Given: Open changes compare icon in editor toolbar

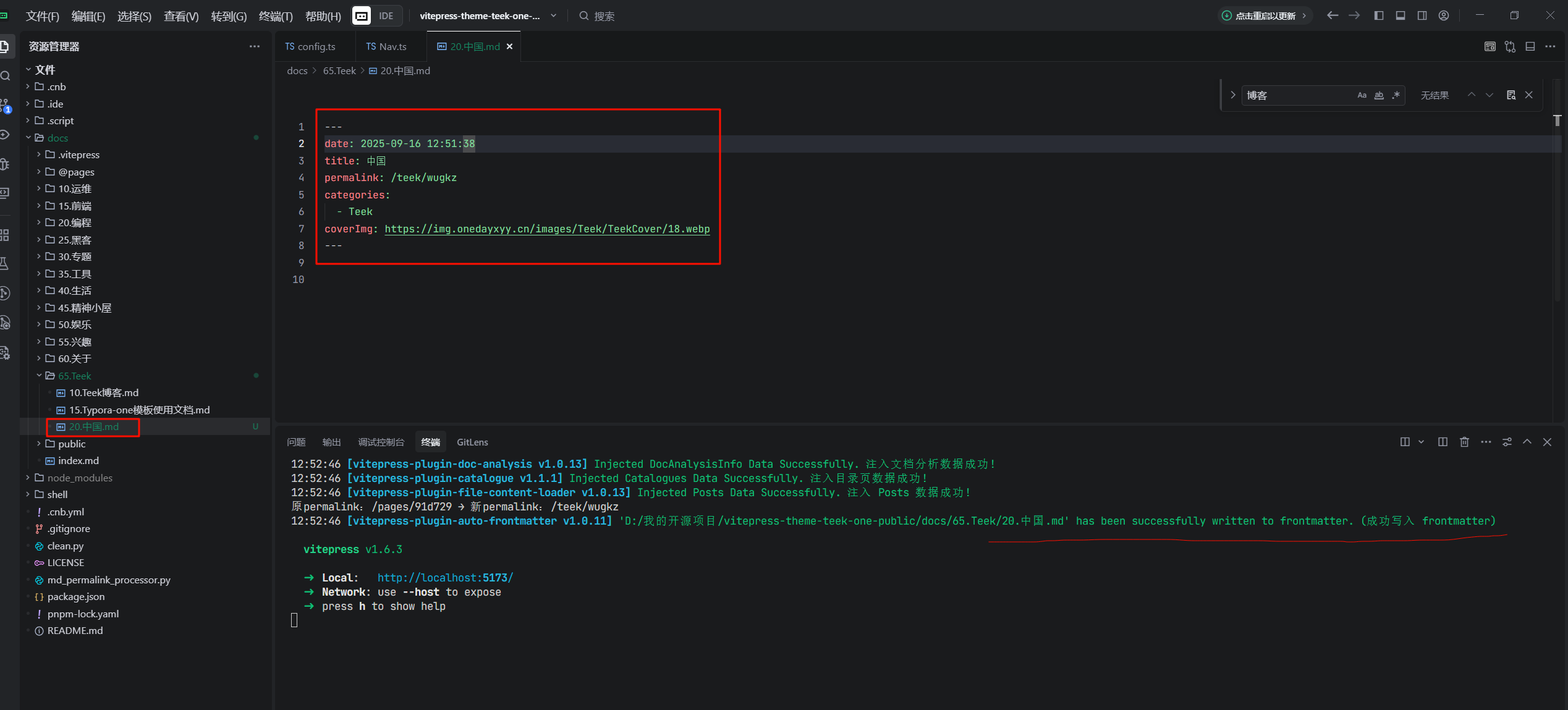Looking at the screenshot, I should point(1510,46).
